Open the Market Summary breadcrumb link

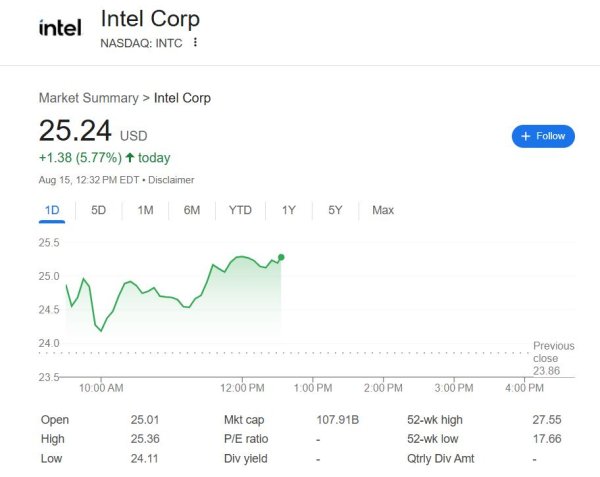(88, 98)
